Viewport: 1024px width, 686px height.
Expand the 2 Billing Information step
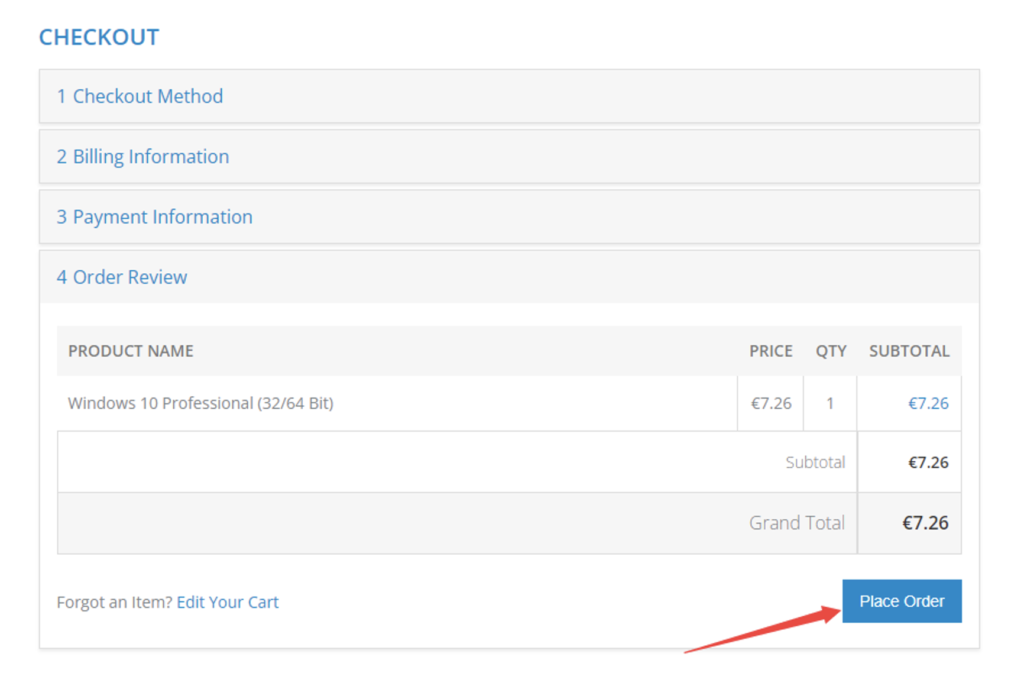coord(509,157)
